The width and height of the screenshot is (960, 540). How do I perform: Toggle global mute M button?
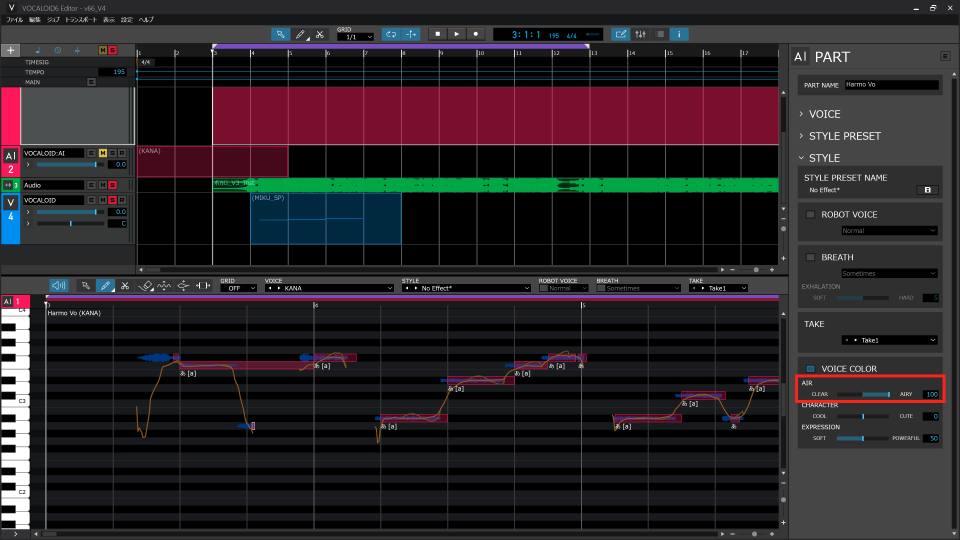103,50
